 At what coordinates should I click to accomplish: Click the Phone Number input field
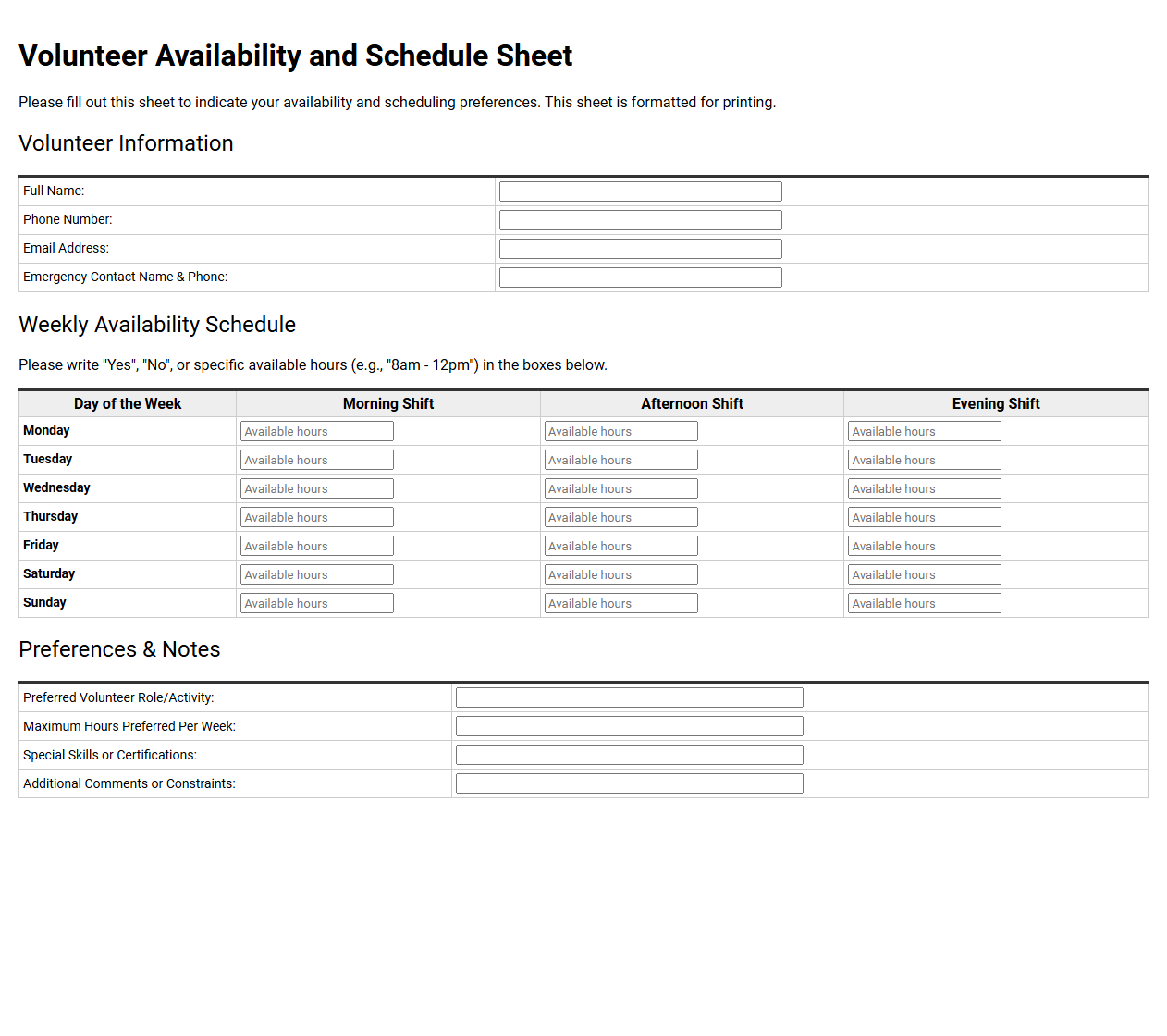point(640,220)
